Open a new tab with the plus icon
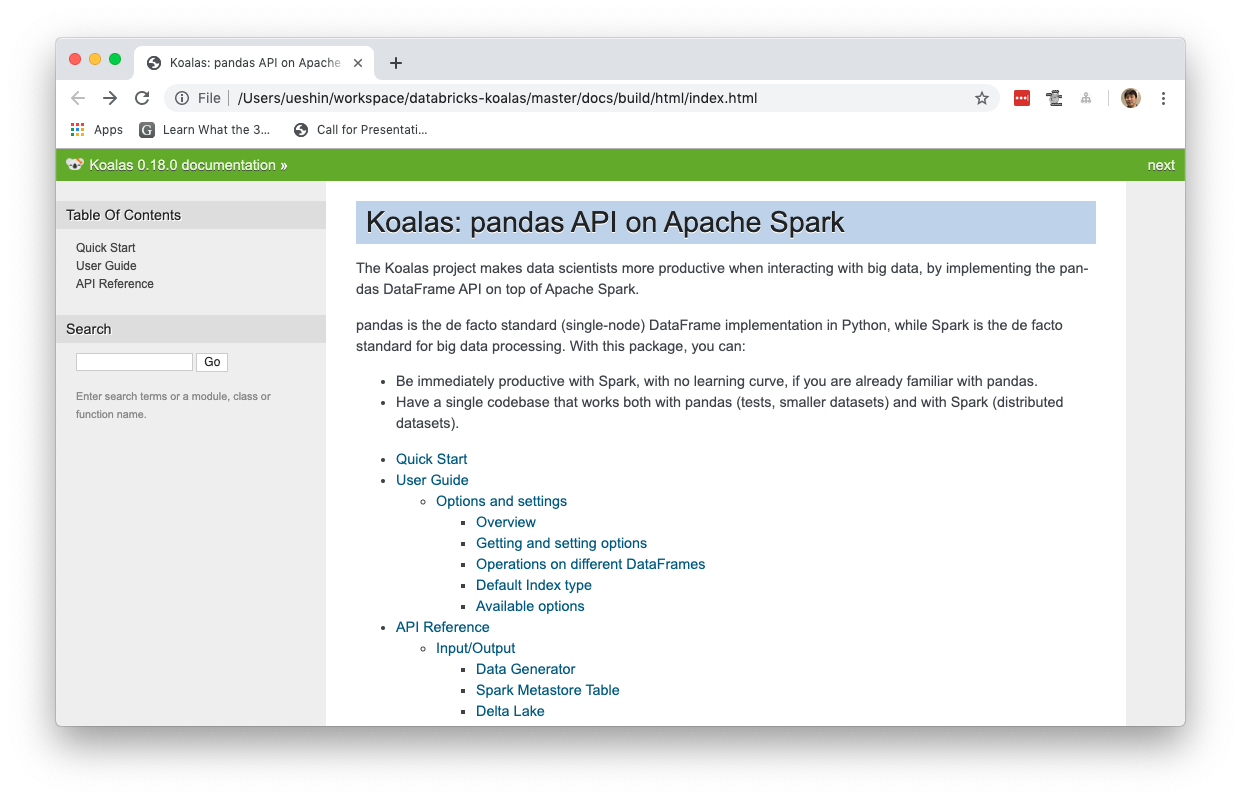 click(396, 63)
